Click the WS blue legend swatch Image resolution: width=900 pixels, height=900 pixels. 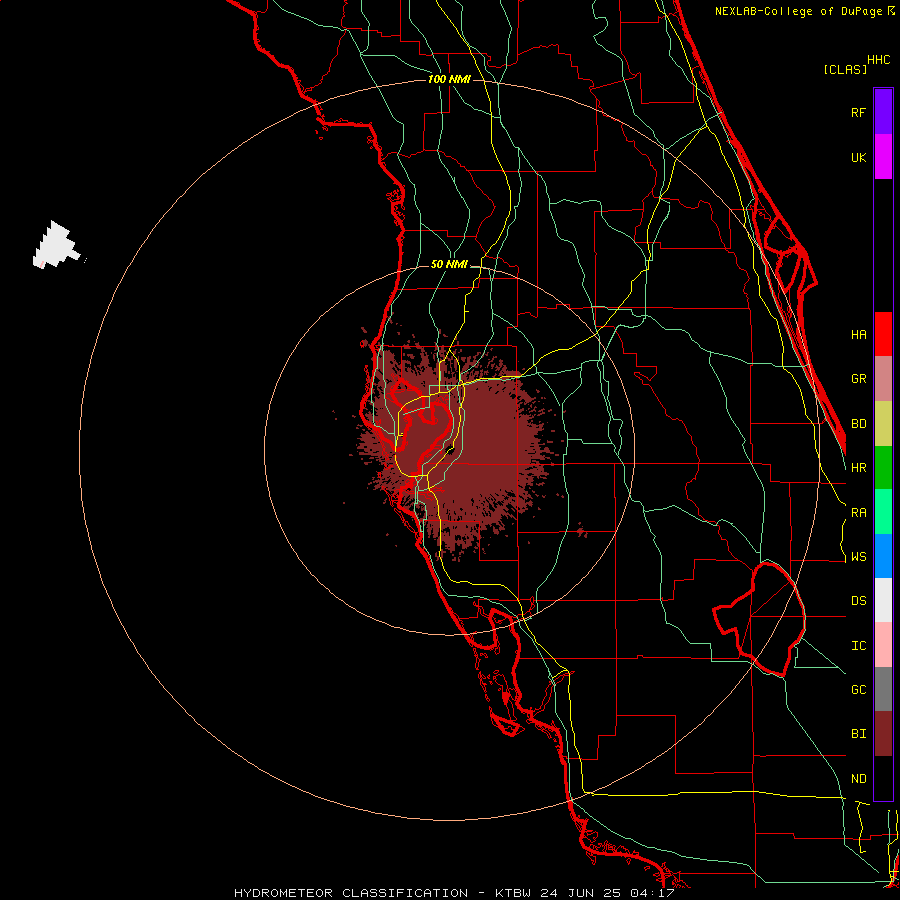coord(883,556)
